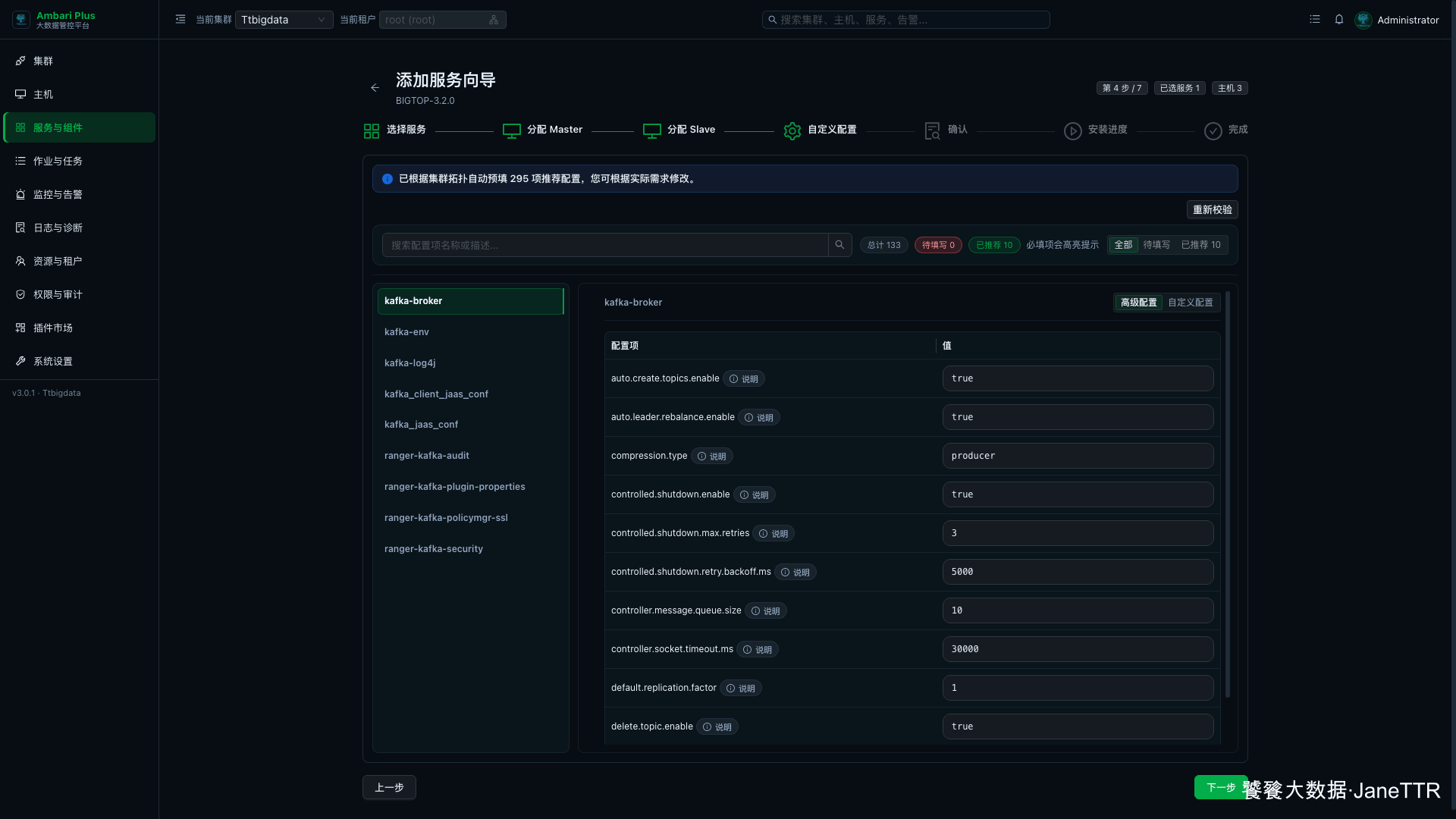Edit the compression.type value field

tap(1078, 456)
